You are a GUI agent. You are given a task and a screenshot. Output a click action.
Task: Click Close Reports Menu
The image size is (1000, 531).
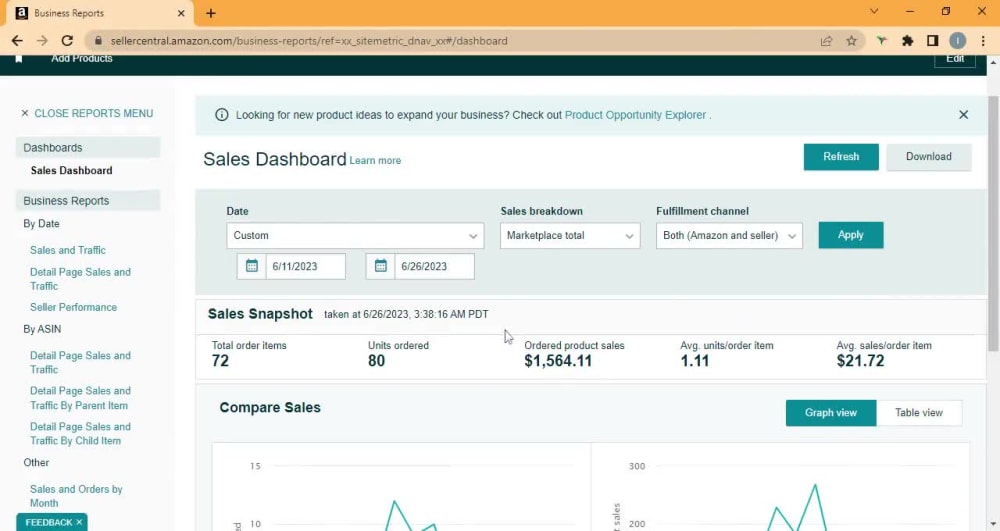click(87, 113)
